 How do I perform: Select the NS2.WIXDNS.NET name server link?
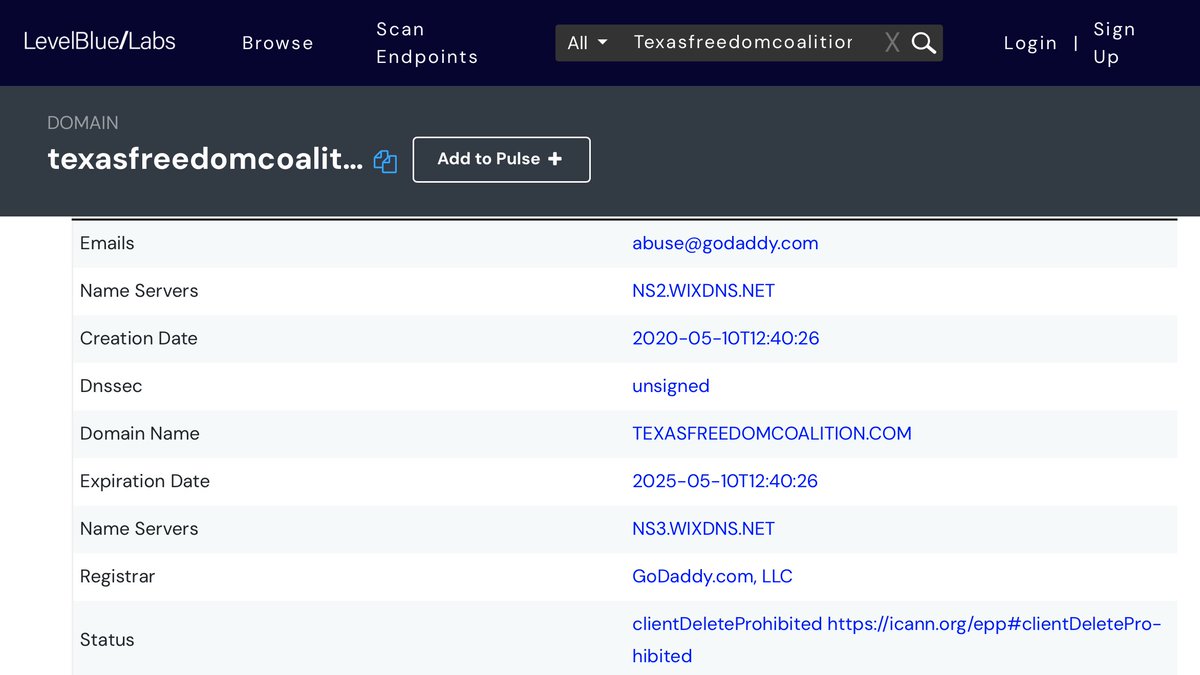[x=703, y=291]
